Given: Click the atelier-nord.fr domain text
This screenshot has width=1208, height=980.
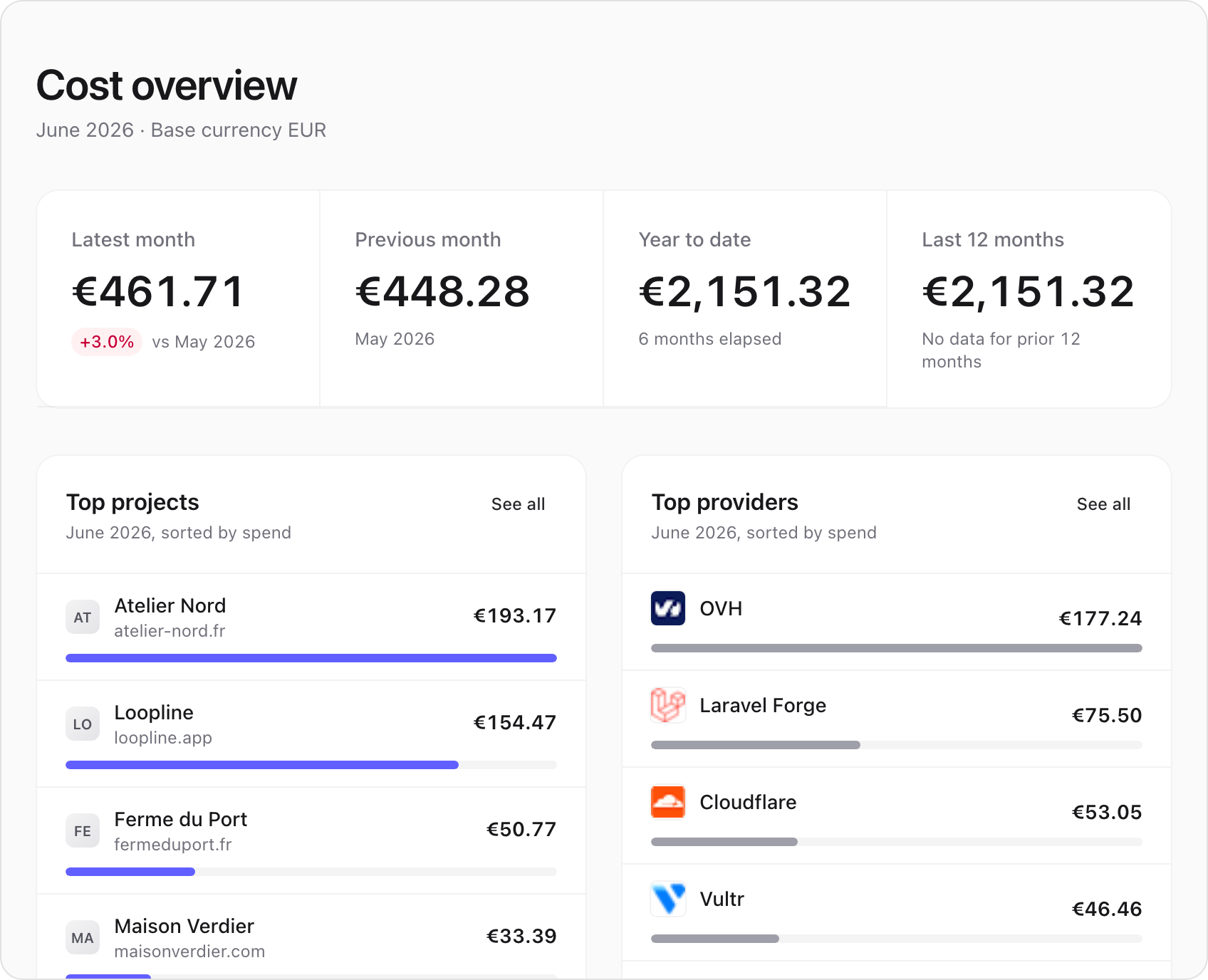Looking at the screenshot, I should click(170, 631).
